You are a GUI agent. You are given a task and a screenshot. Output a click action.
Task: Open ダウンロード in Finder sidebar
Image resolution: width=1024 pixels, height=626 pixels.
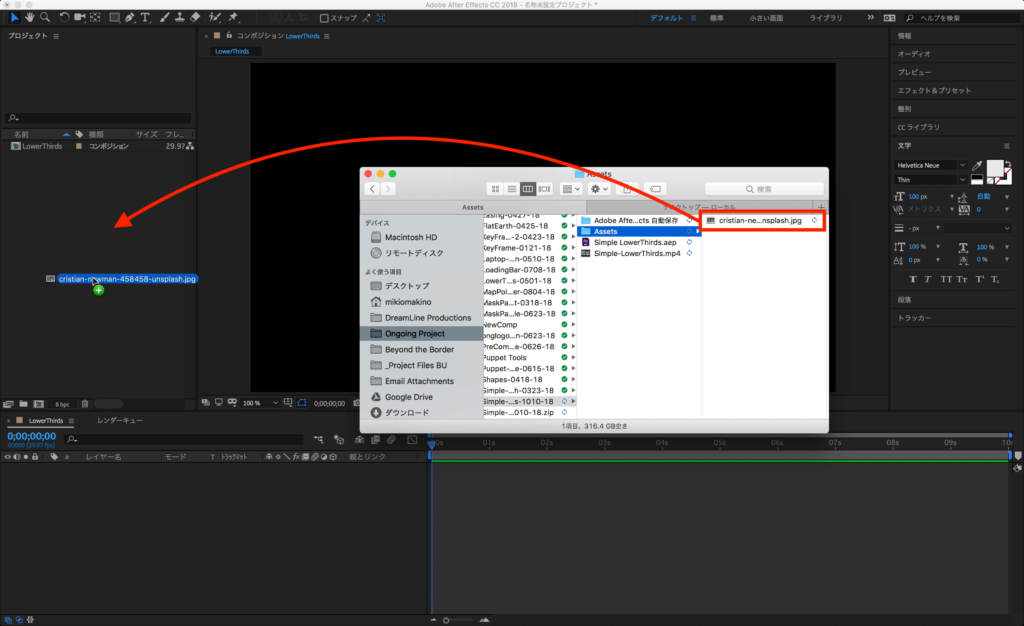(406, 413)
